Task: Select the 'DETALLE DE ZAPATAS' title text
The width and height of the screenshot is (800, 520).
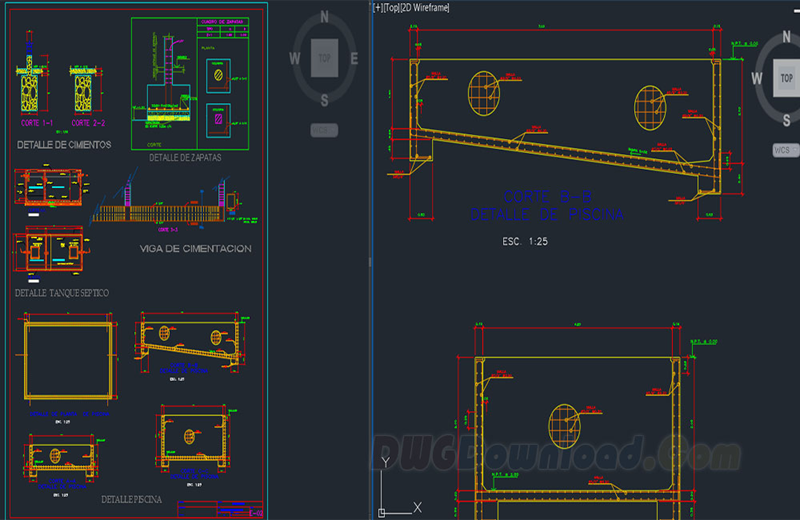Action: tap(185, 158)
